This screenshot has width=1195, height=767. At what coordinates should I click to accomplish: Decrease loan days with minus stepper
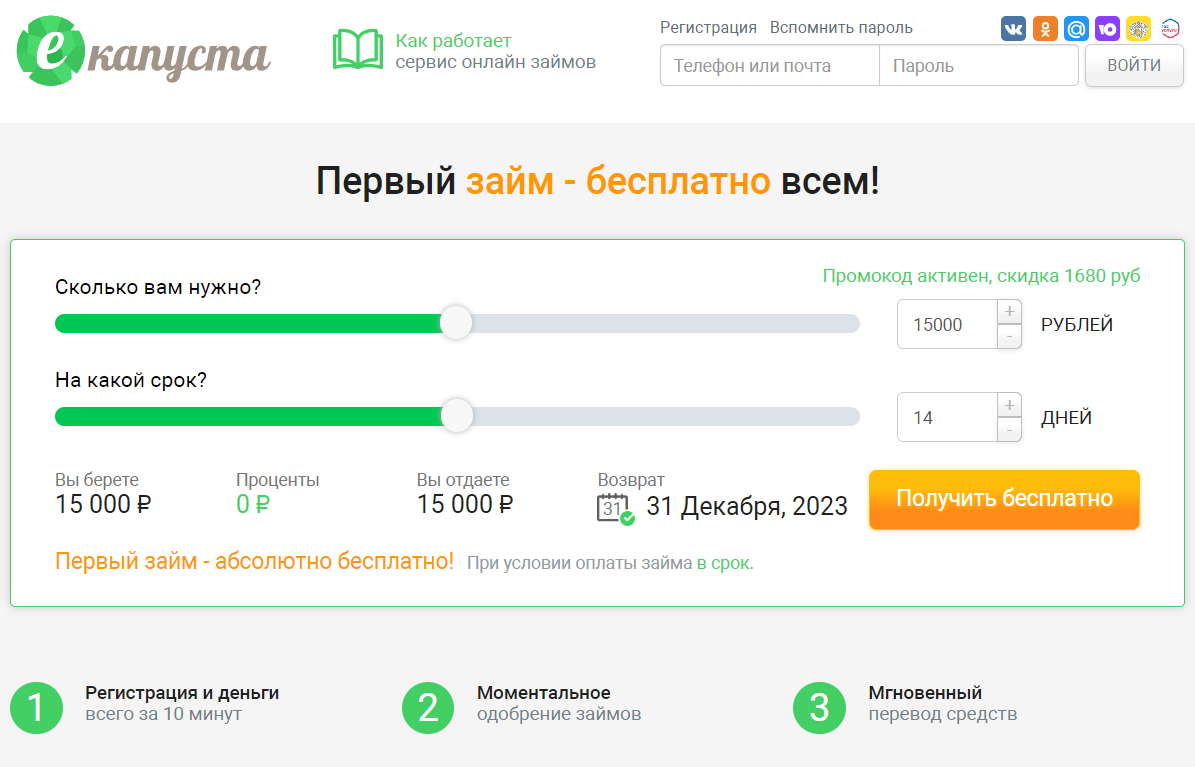click(1009, 429)
